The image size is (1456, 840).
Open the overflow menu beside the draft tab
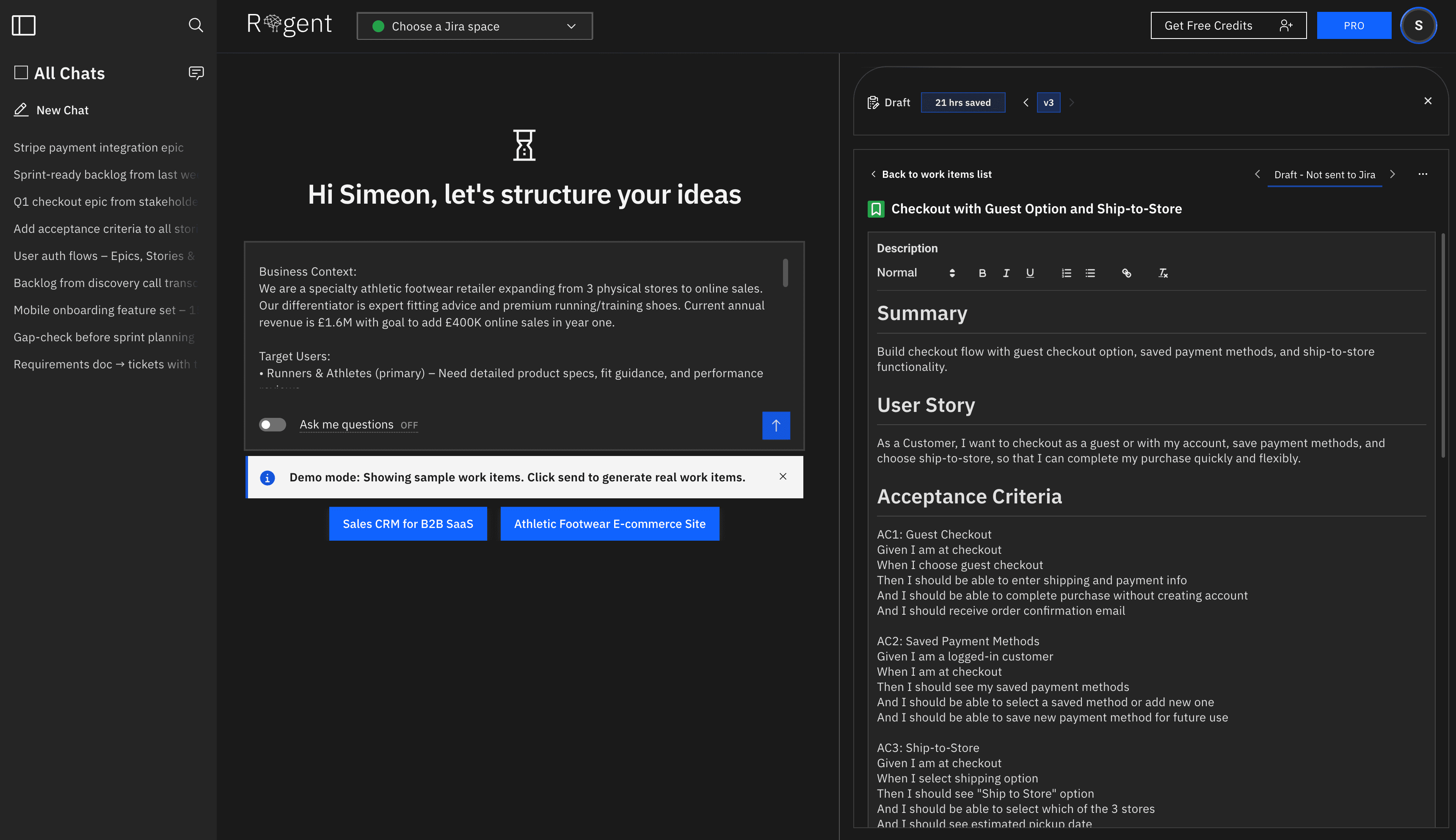(1423, 174)
